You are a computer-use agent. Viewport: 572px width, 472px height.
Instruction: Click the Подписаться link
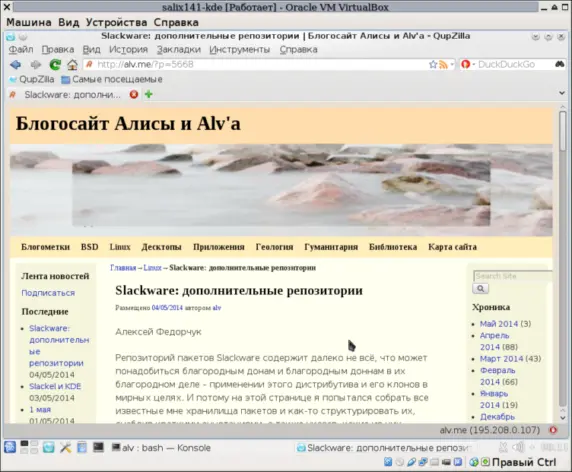pos(48,293)
